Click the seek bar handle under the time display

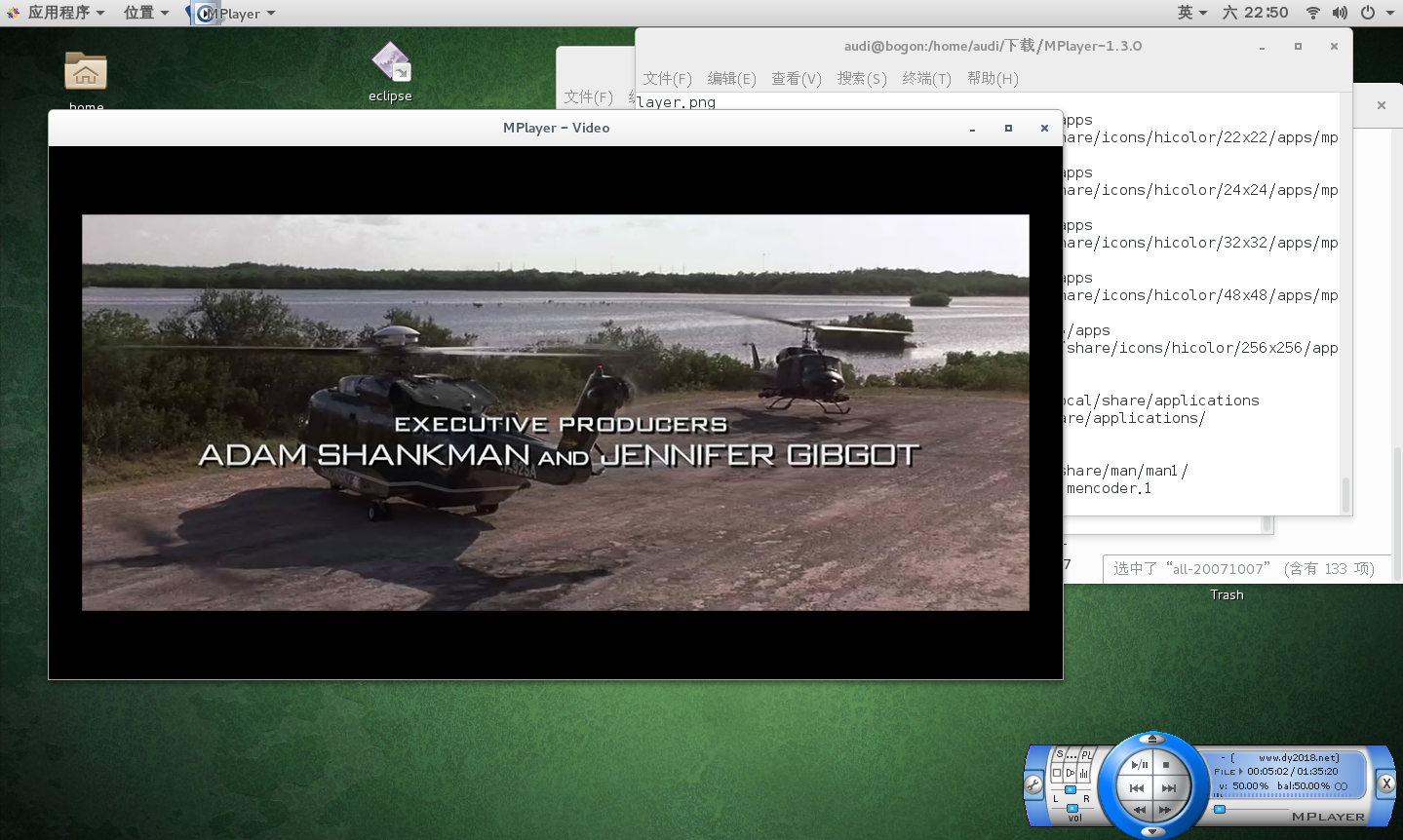point(1220,809)
